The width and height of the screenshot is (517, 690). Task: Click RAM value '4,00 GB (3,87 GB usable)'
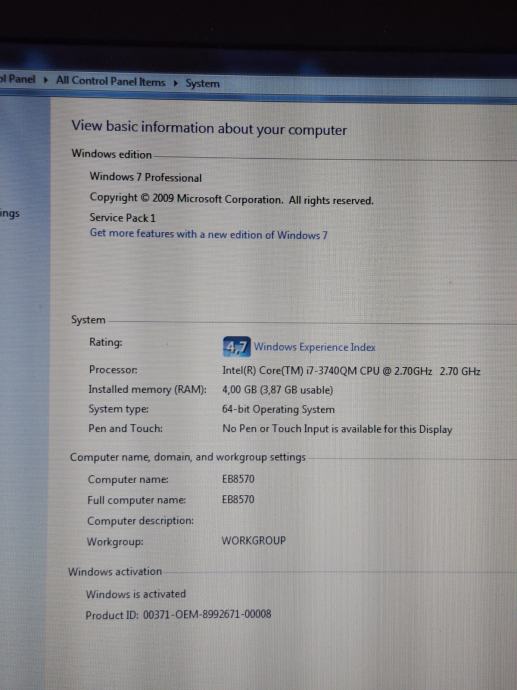tap(278, 390)
